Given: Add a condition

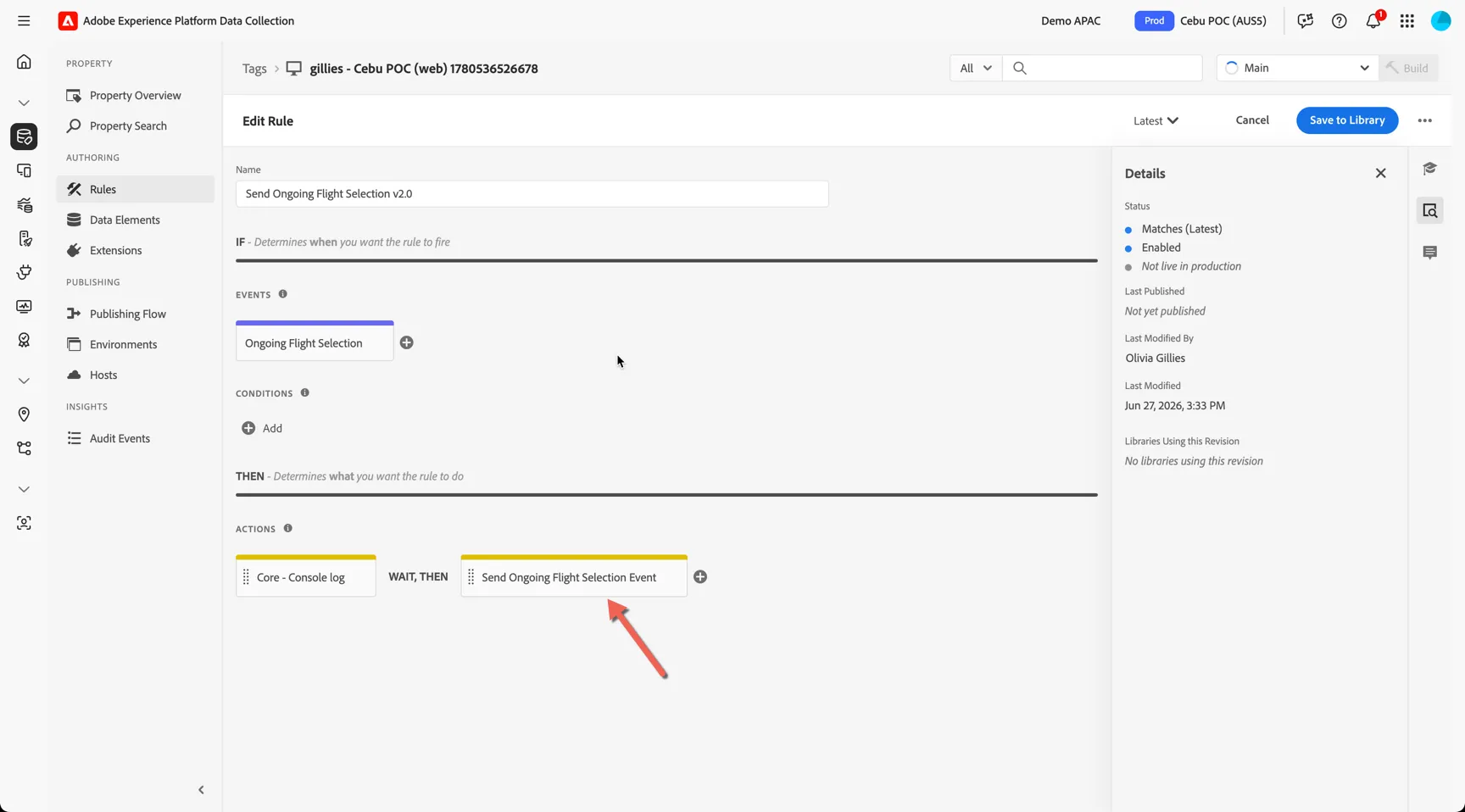Looking at the screenshot, I should tap(262, 428).
